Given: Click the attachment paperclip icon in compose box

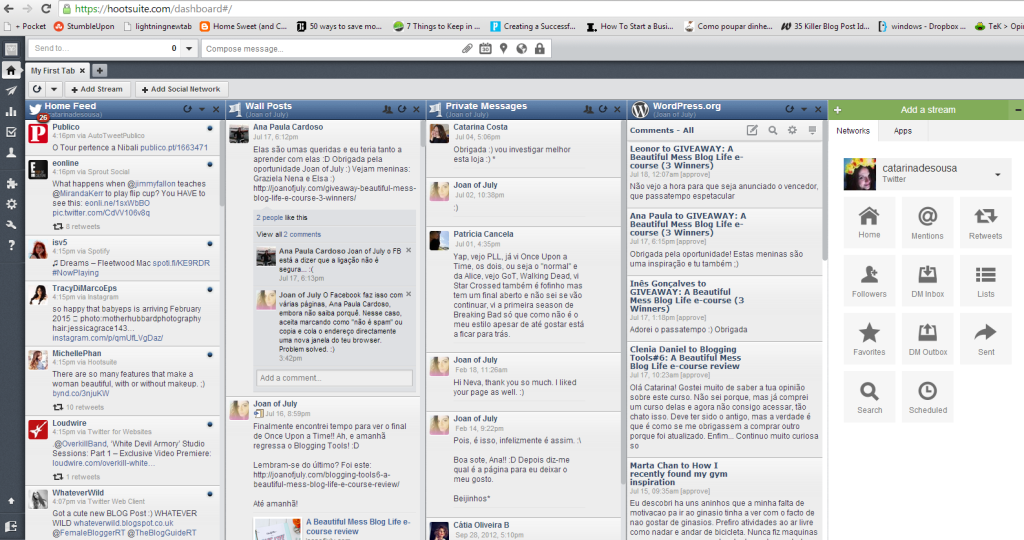Looking at the screenshot, I should click(x=467, y=48).
